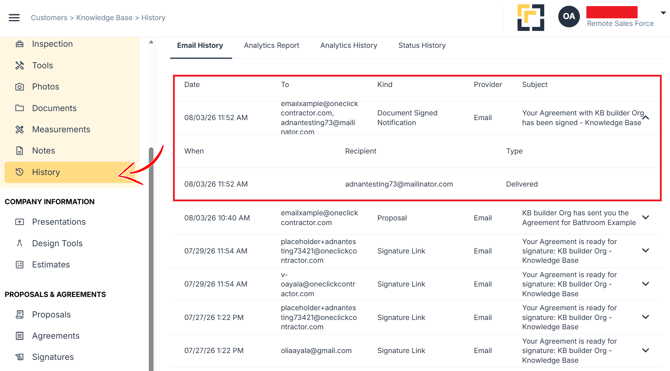Click the Subject column header
This screenshot has height=371, width=670.
pos(535,85)
